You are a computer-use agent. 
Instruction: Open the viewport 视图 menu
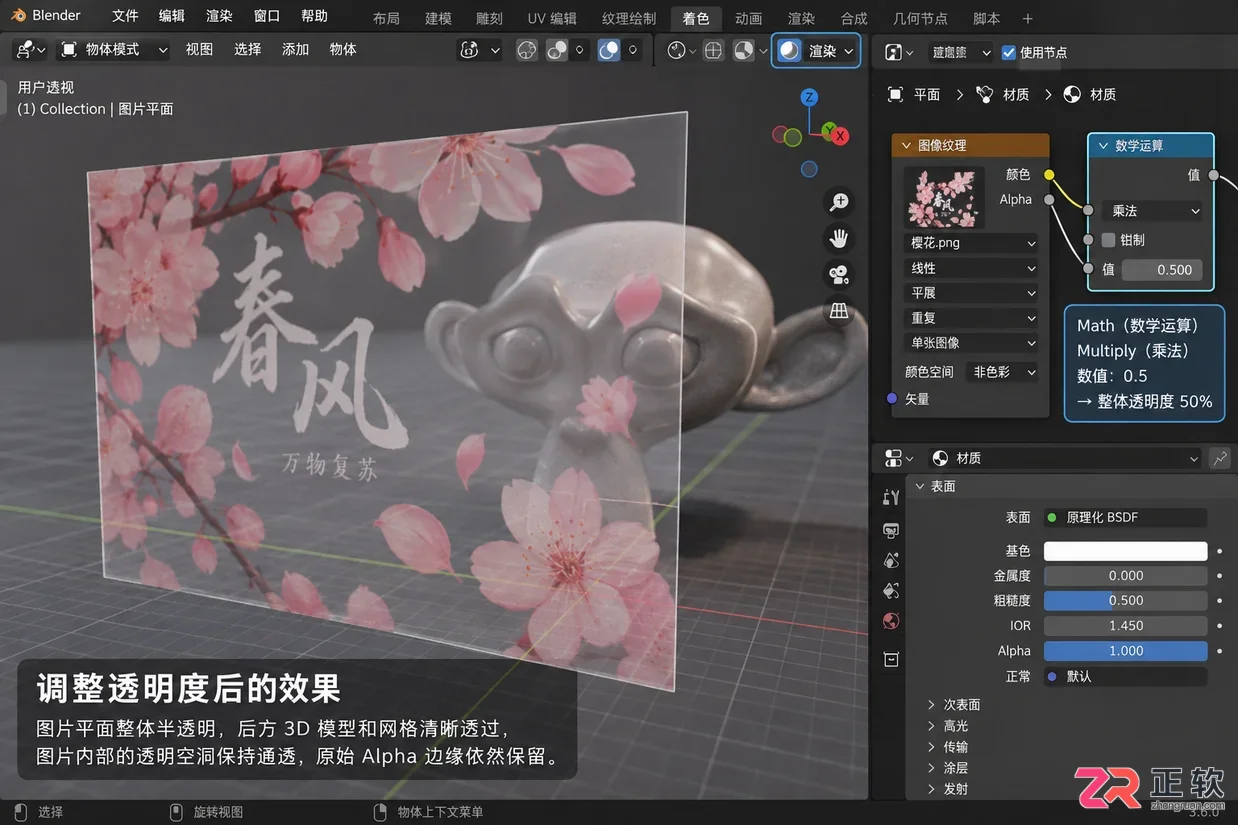point(199,49)
